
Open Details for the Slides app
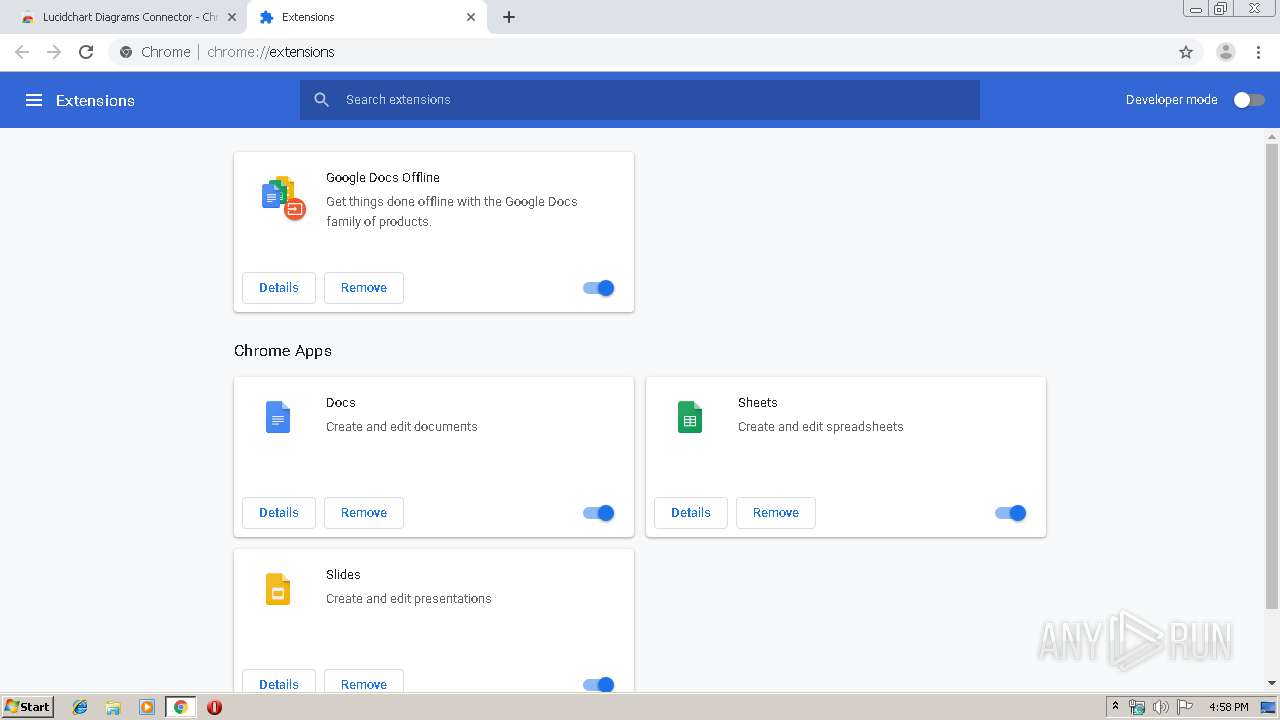[279, 683]
